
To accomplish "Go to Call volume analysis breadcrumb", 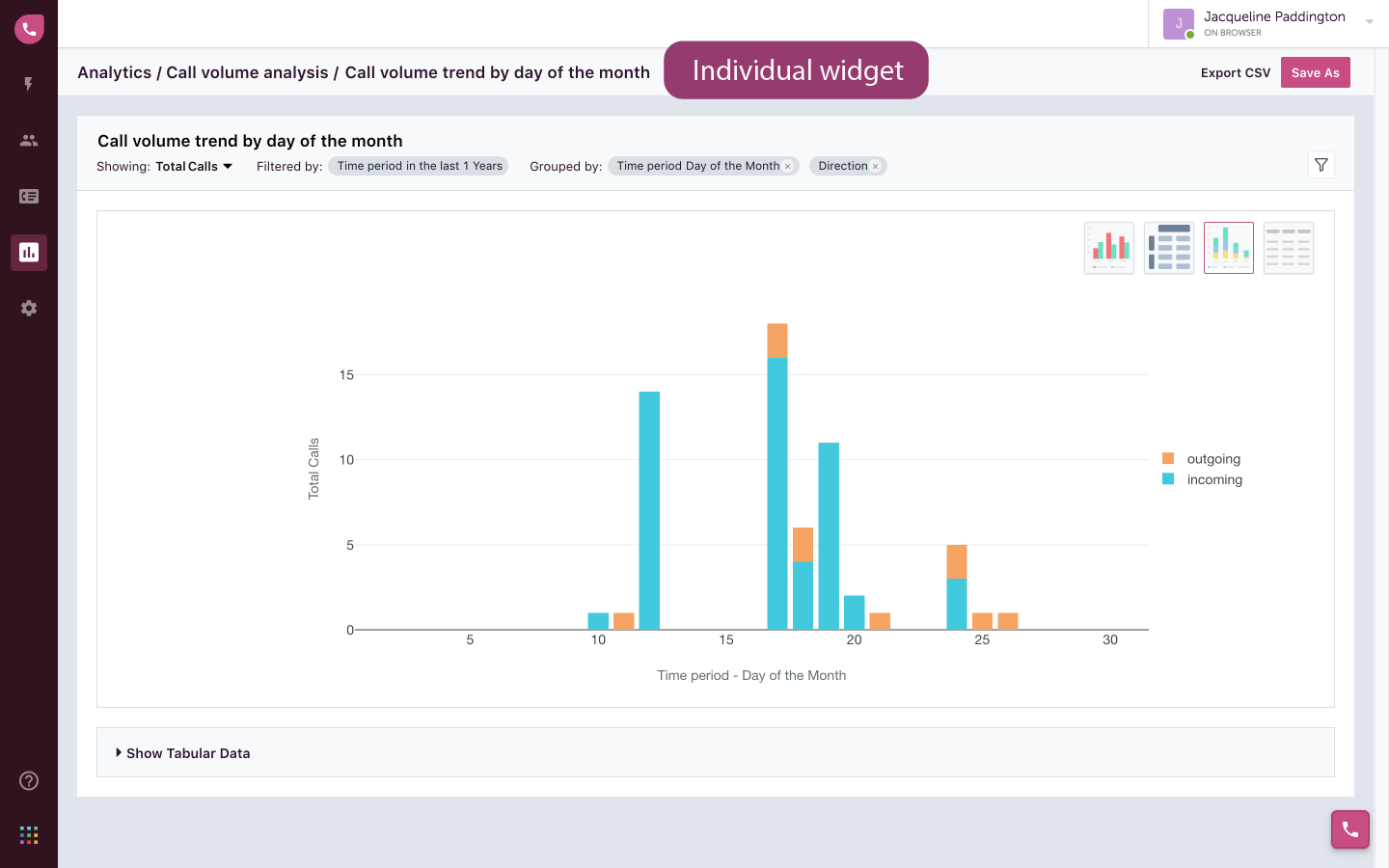I will pos(247,72).
